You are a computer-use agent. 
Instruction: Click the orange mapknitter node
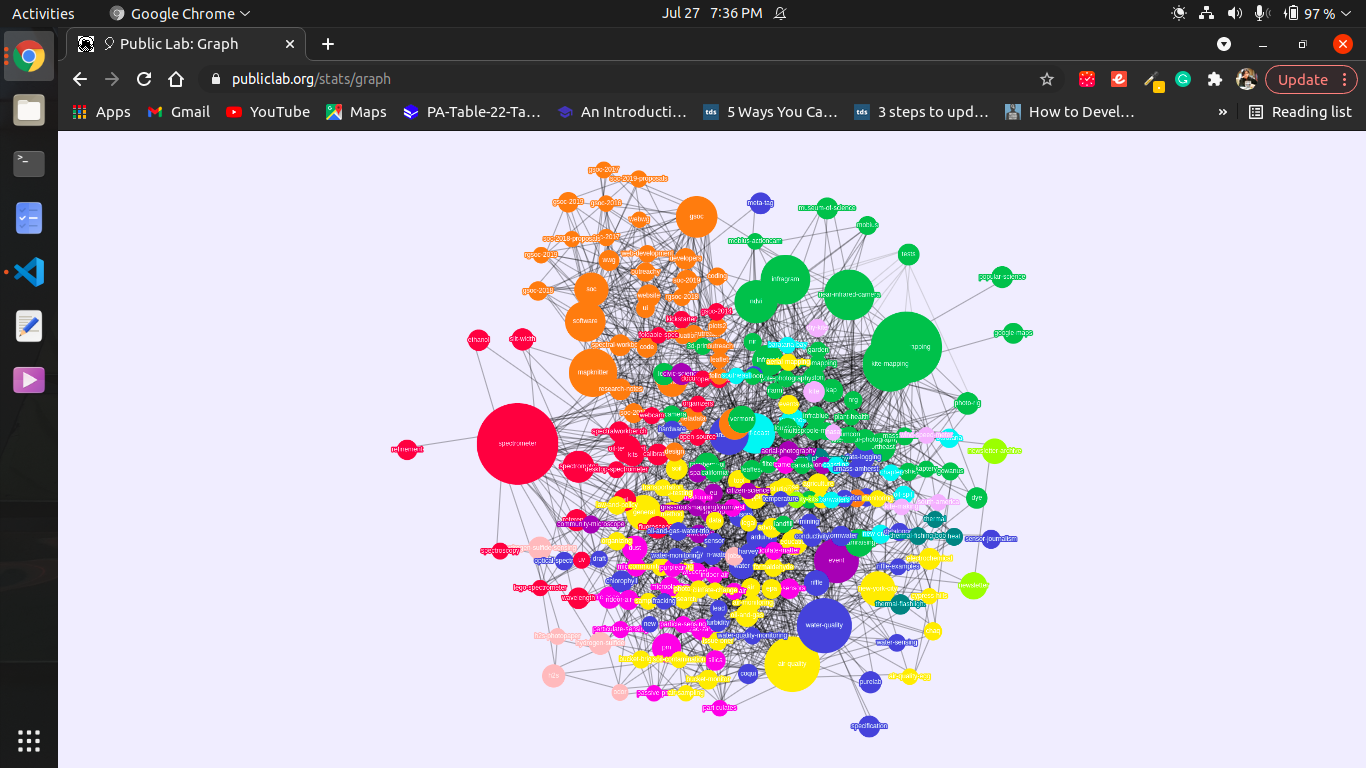coord(593,372)
